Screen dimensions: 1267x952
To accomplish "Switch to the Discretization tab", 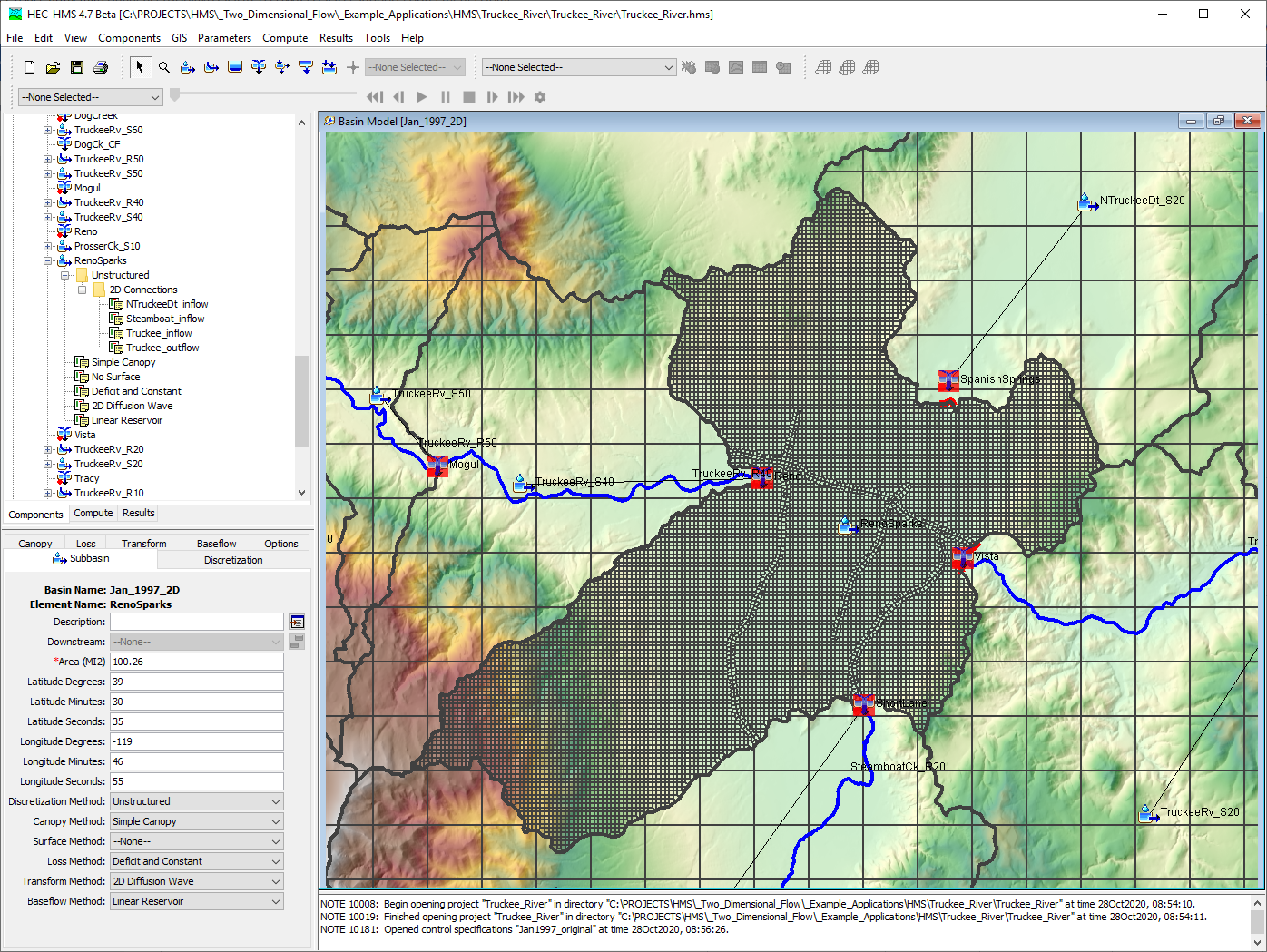I will point(233,560).
